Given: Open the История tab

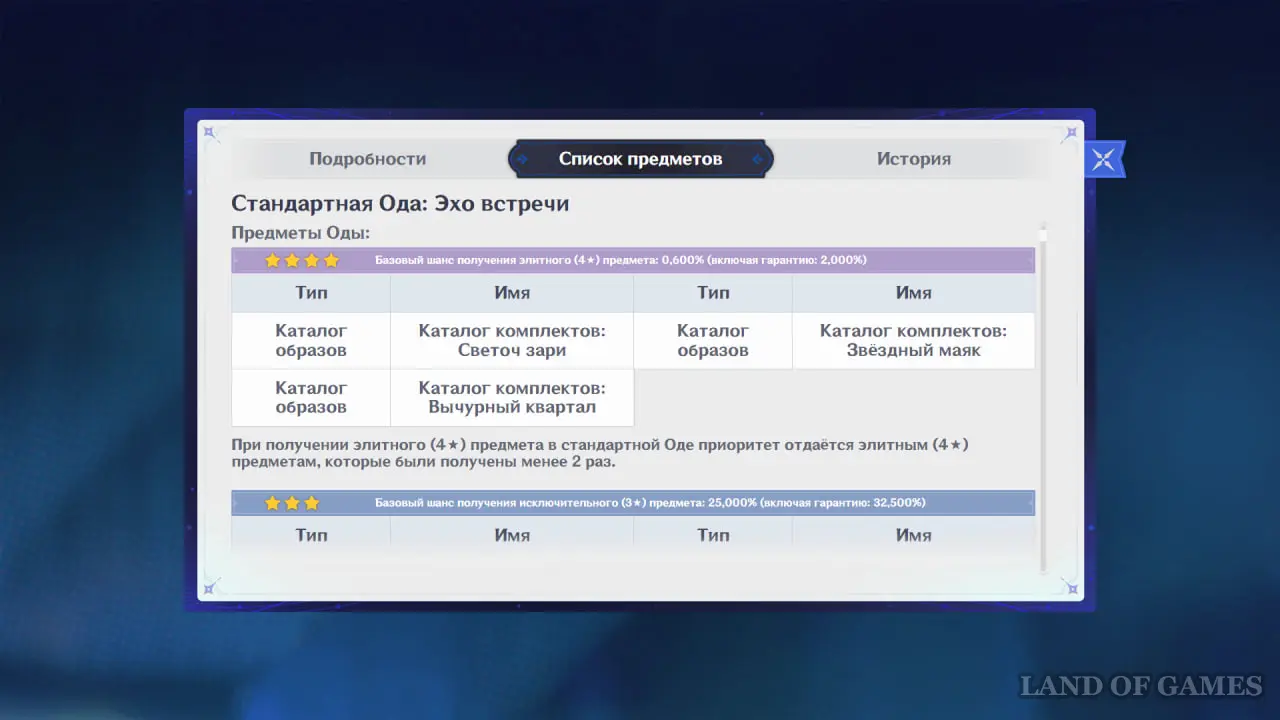Looking at the screenshot, I should pos(913,159).
